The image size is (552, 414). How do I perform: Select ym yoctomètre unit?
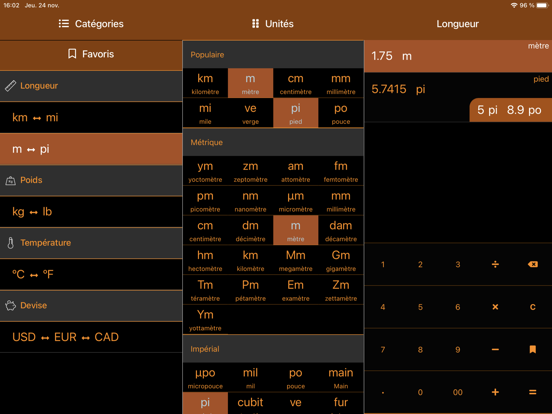point(205,171)
